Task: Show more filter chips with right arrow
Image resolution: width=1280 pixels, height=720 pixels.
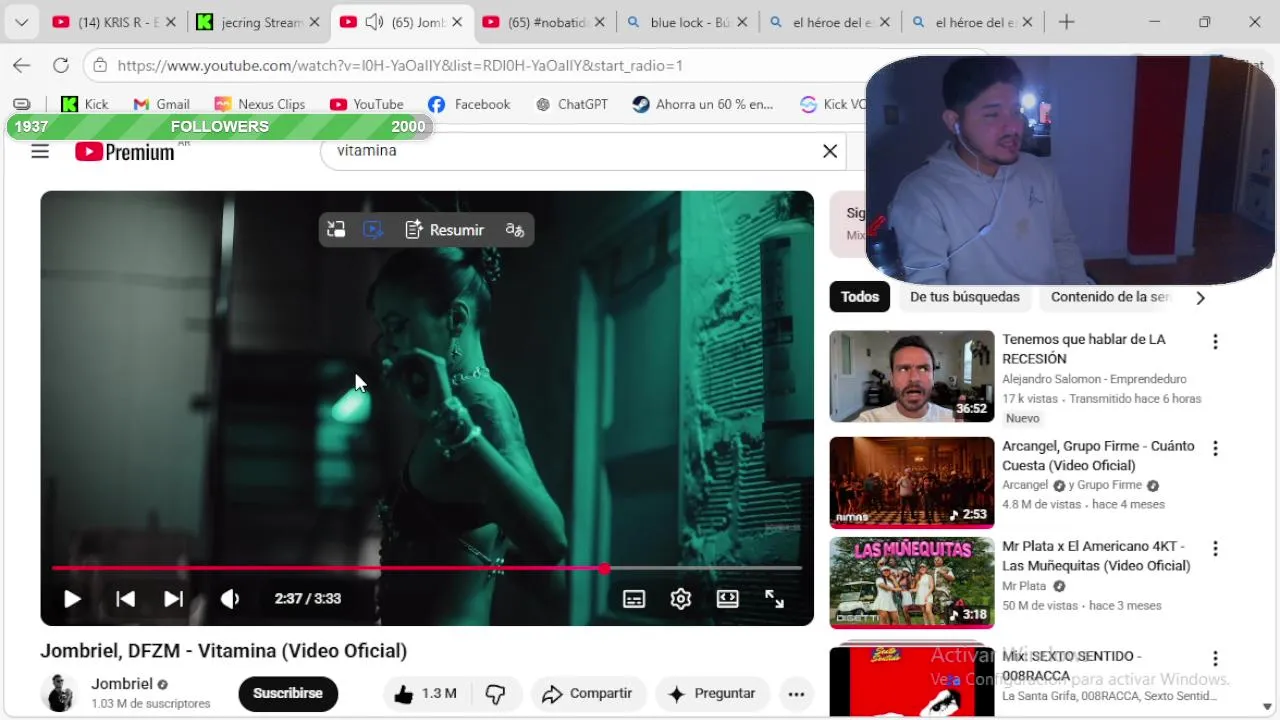Action: tap(1200, 298)
